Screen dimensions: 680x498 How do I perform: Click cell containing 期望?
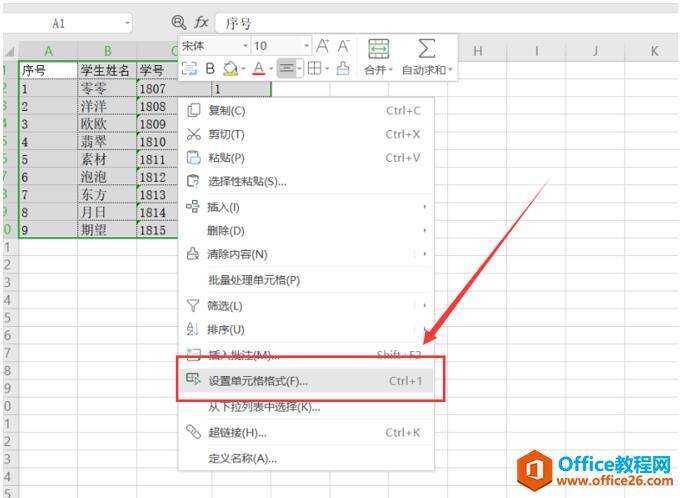107,230
